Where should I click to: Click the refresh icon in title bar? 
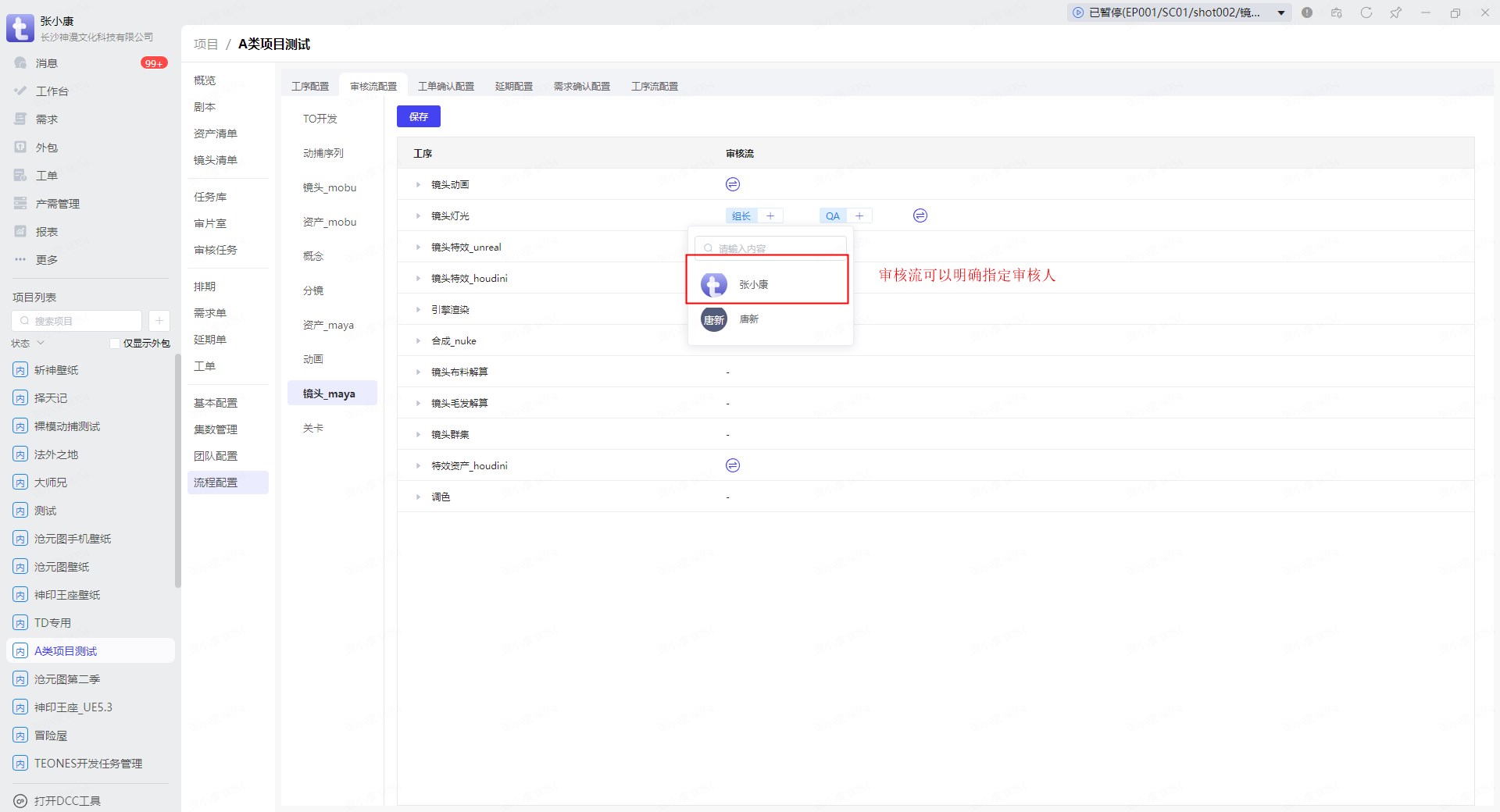click(x=1366, y=12)
